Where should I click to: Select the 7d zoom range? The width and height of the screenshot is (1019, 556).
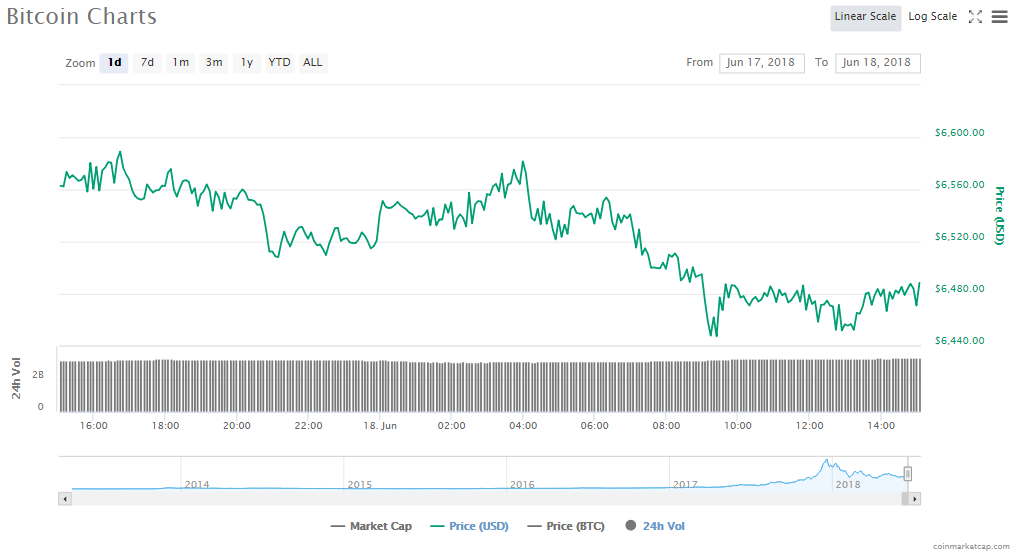coord(147,63)
